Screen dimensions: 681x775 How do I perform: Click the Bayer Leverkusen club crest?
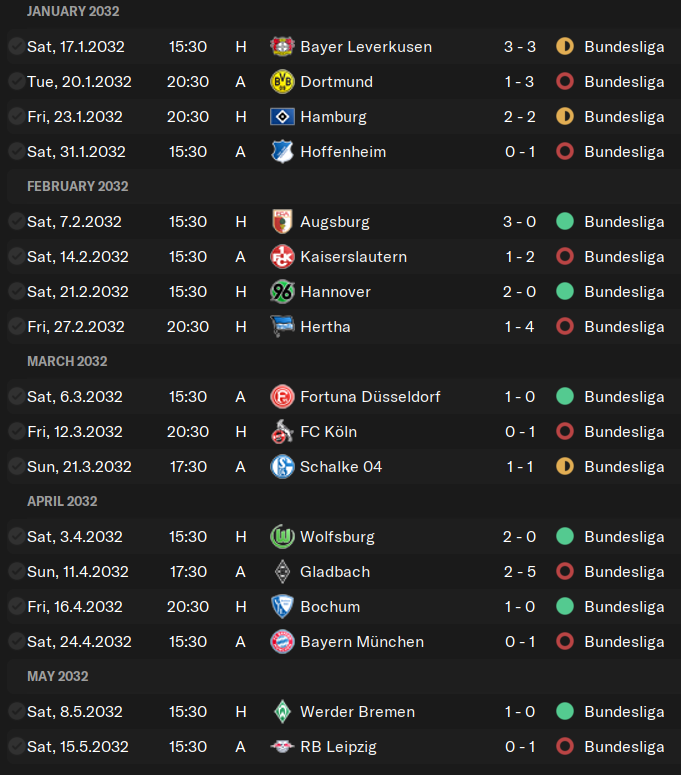click(x=282, y=46)
